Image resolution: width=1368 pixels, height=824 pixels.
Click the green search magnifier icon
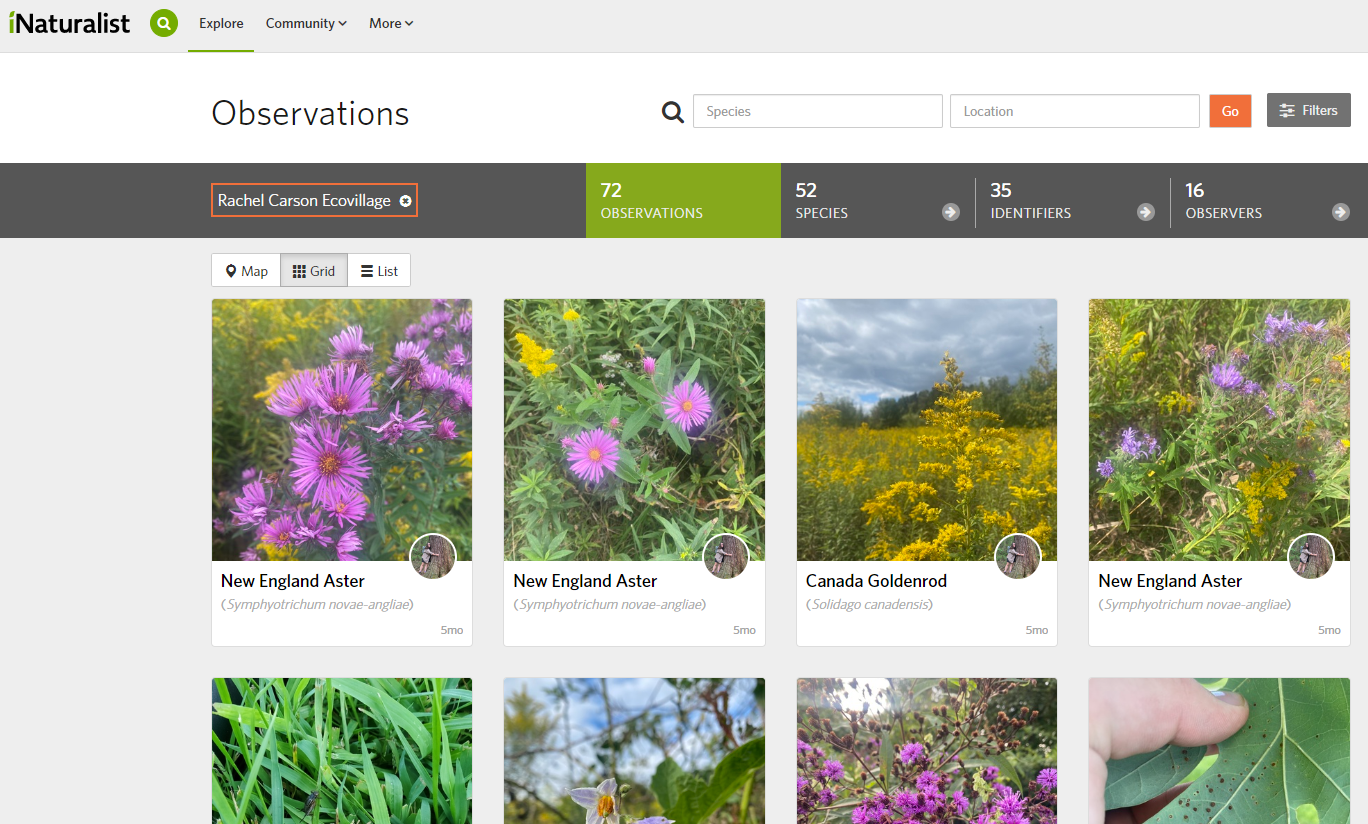click(x=164, y=23)
